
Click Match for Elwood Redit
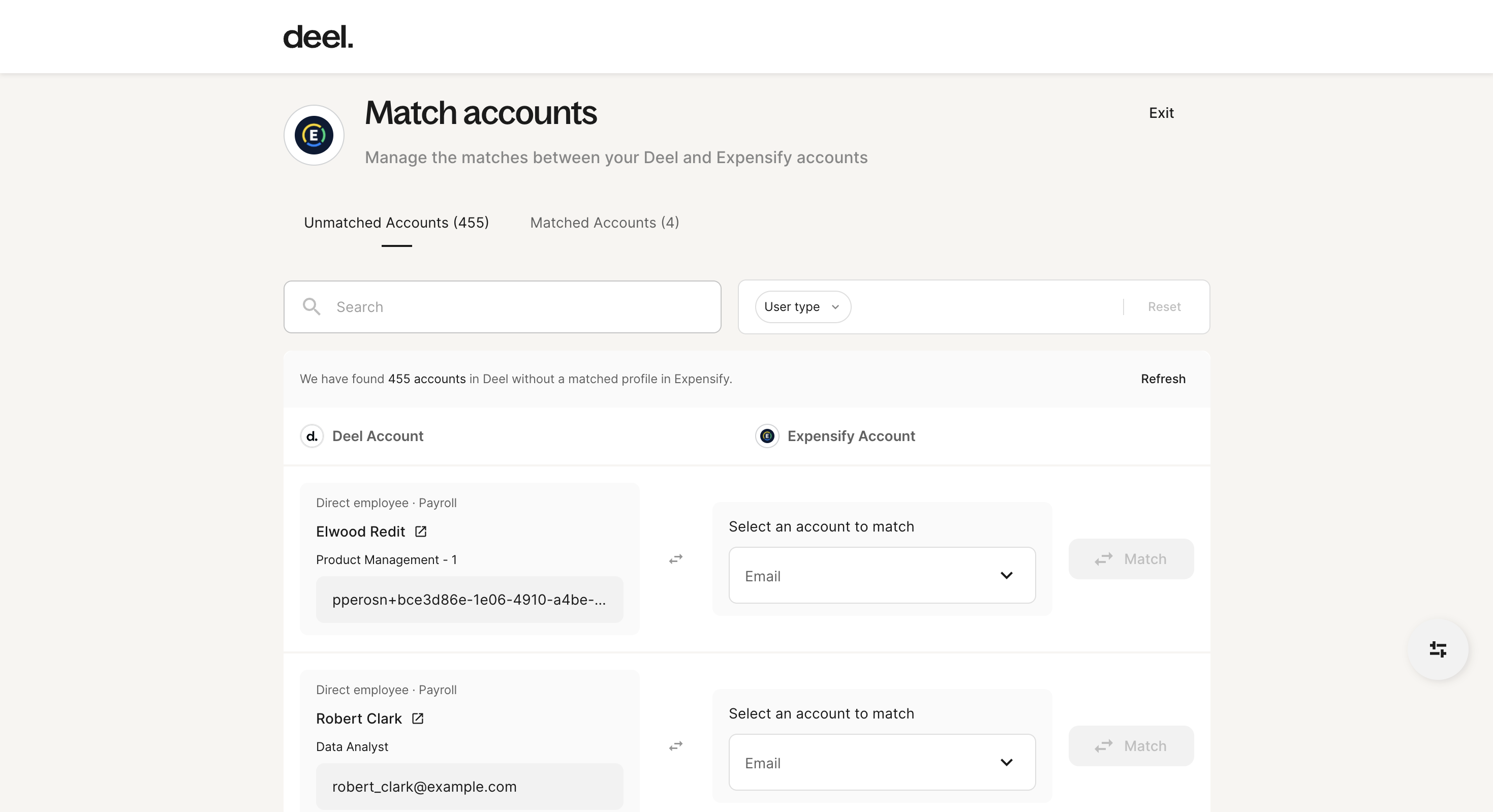tap(1130, 559)
